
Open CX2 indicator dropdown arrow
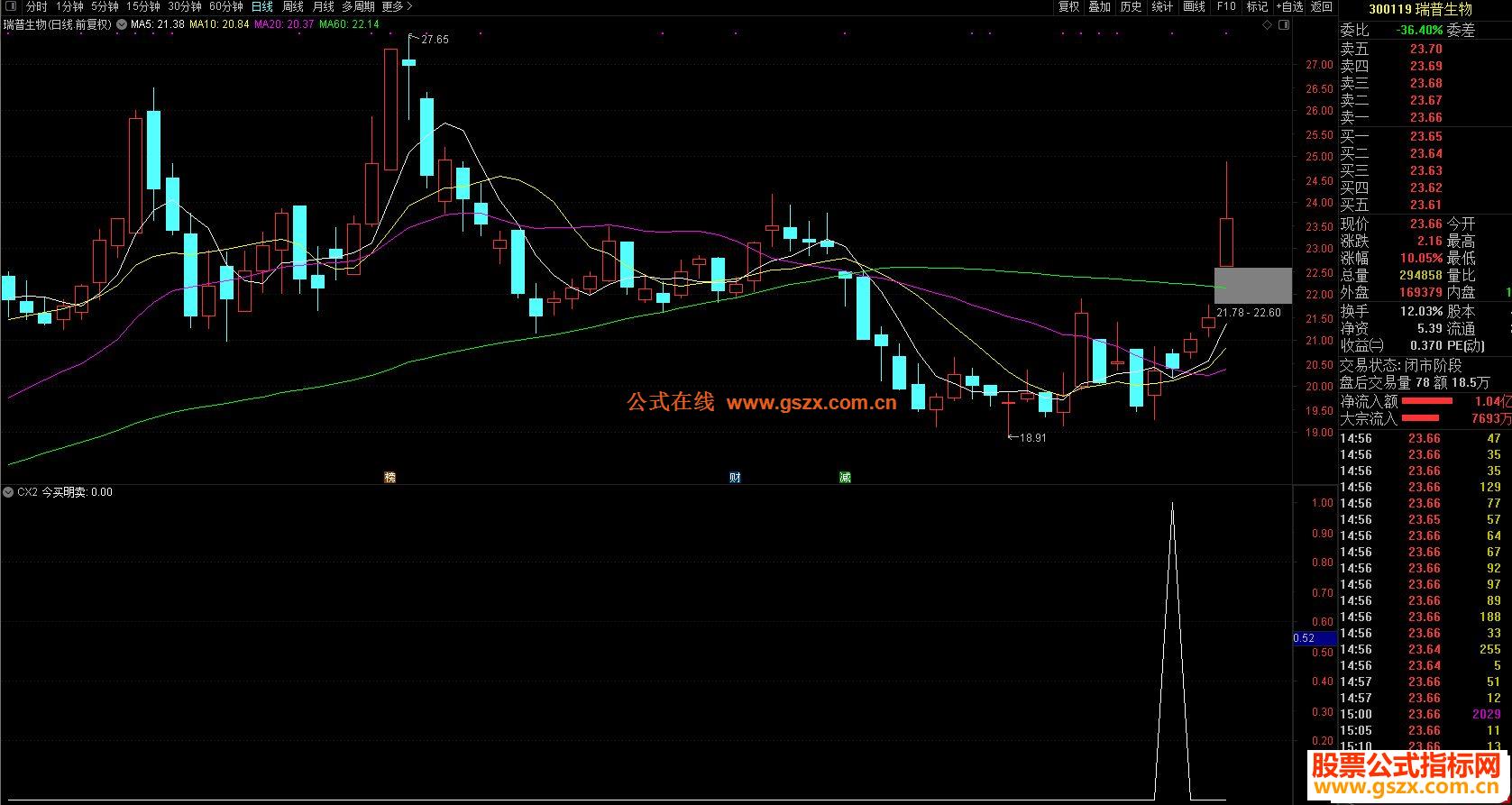tap(8, 492)
